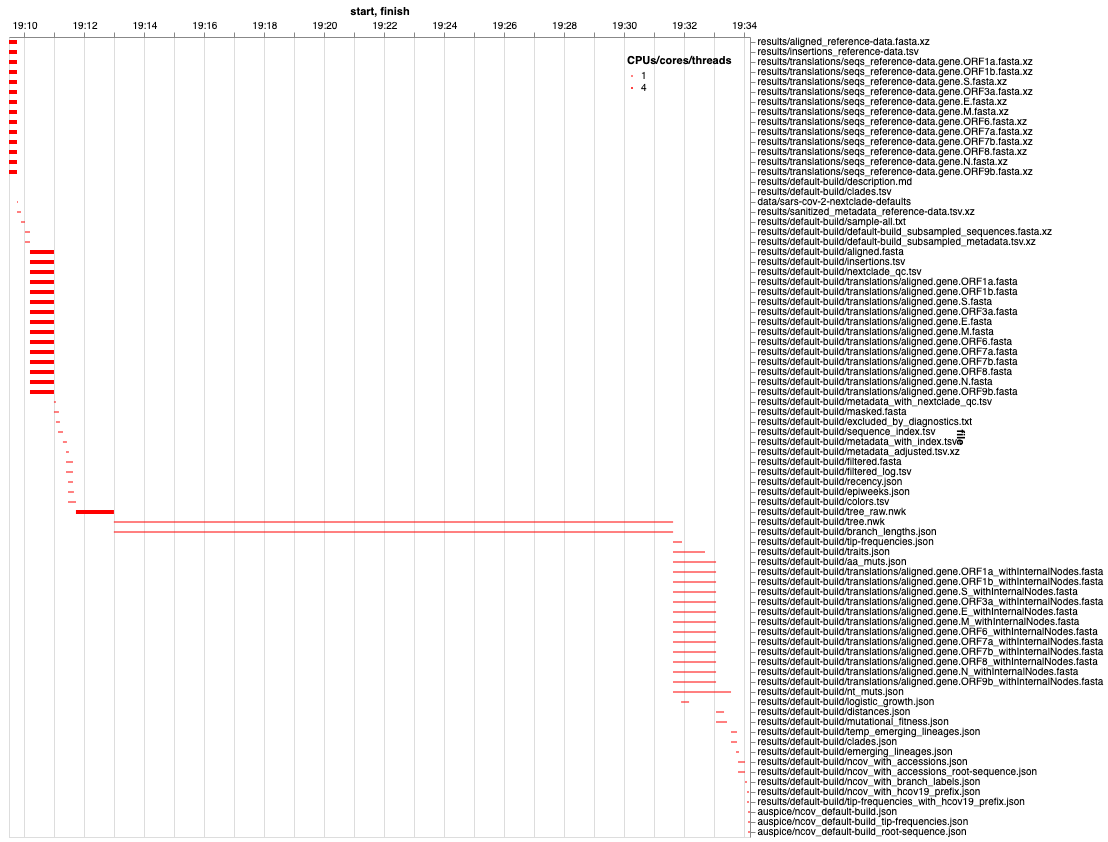The height and width of the screenshot is (842, 1108).
Task: Click the default-build/clades.tsv label
Action: pos(824,191)
